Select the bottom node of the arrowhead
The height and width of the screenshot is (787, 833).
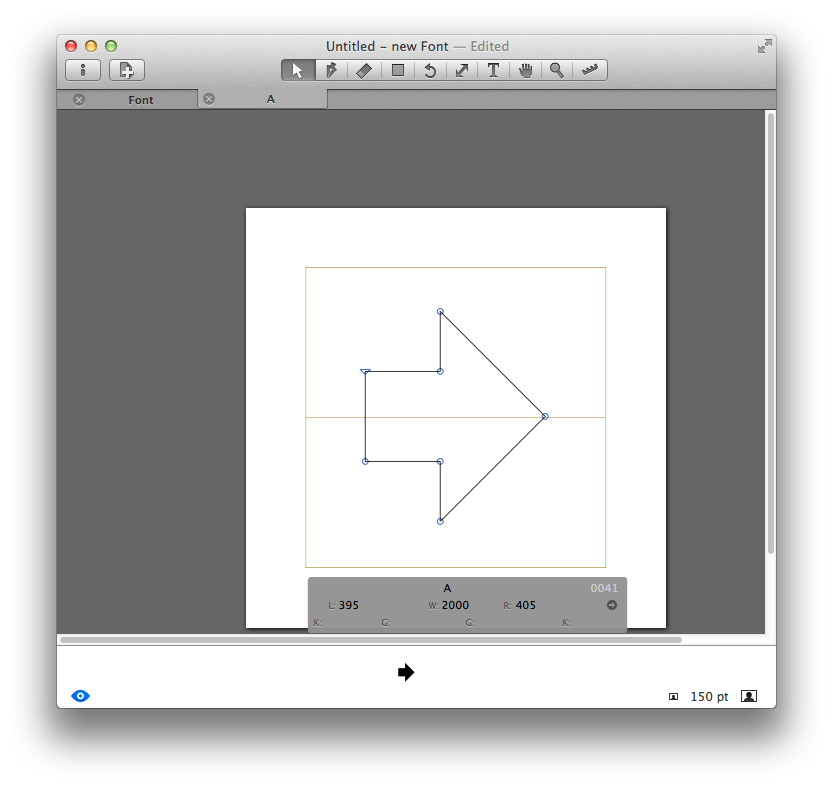tap(440, 521)
